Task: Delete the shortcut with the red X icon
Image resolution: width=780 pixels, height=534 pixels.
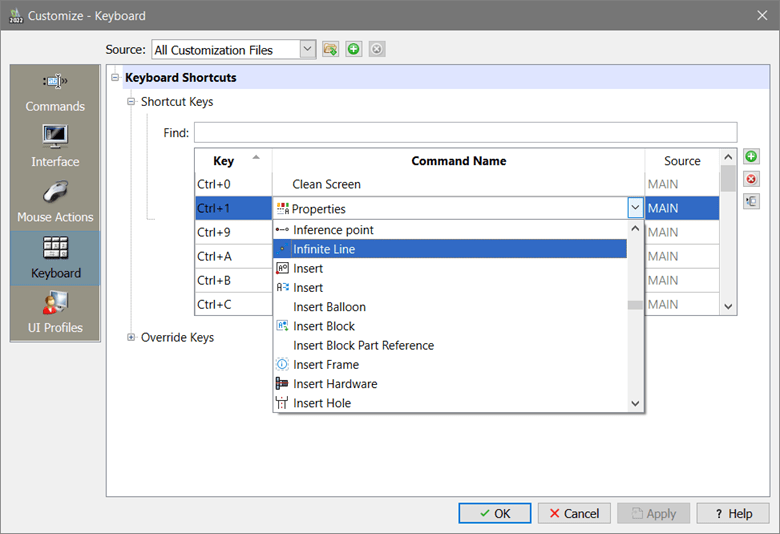Action: [x=751, y=179]
